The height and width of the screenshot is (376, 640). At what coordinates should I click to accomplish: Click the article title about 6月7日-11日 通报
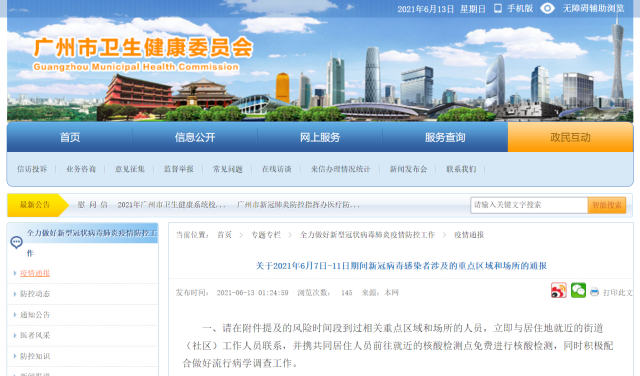401,266
